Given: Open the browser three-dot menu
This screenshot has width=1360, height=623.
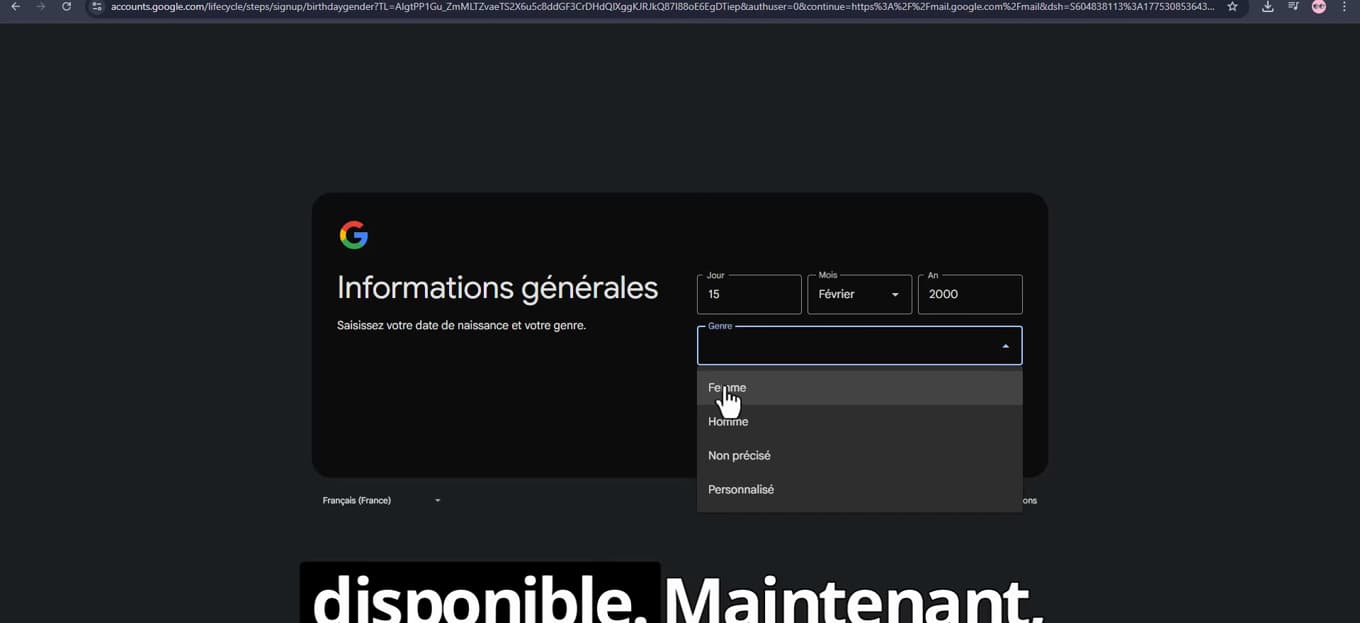Looking at the screenshot, I should [1344, 6].
